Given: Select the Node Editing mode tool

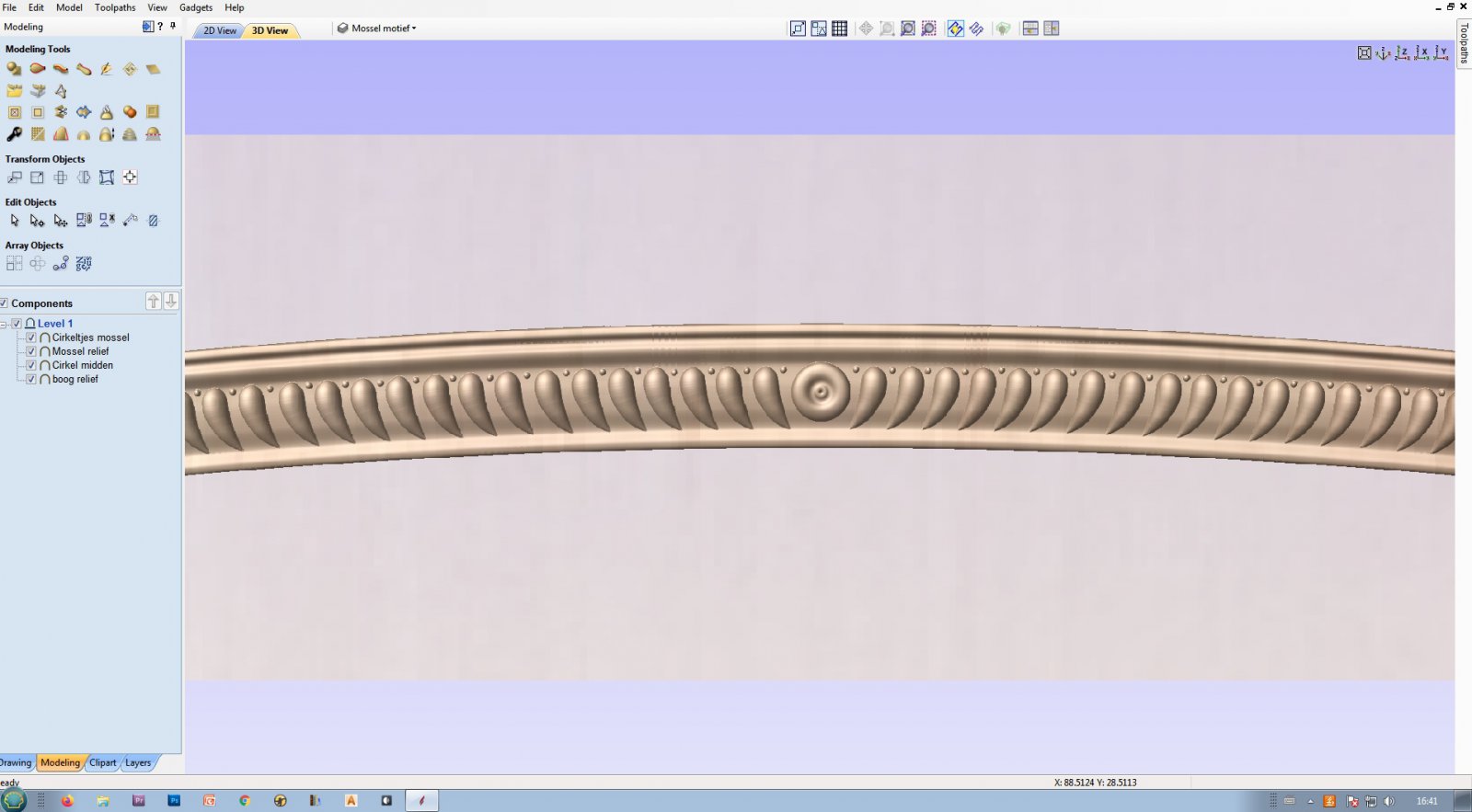Looking at the screenshot, I should point(38,221).
